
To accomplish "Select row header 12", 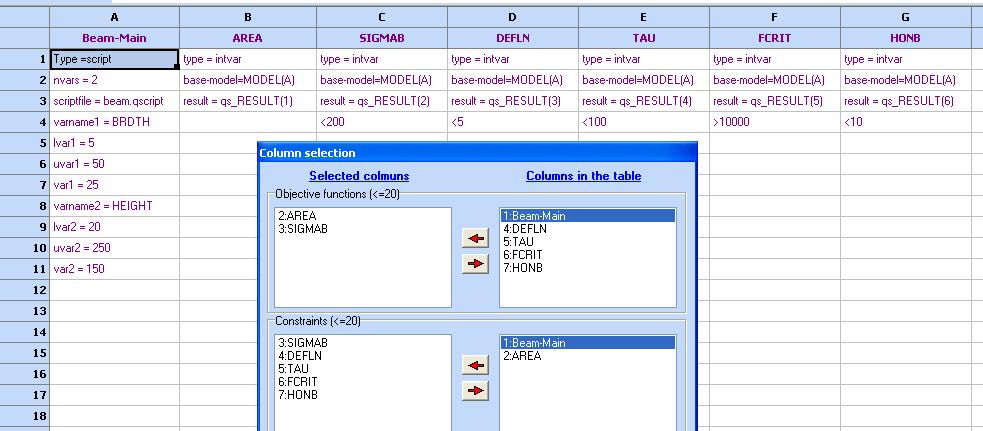I will coord(25,290).
